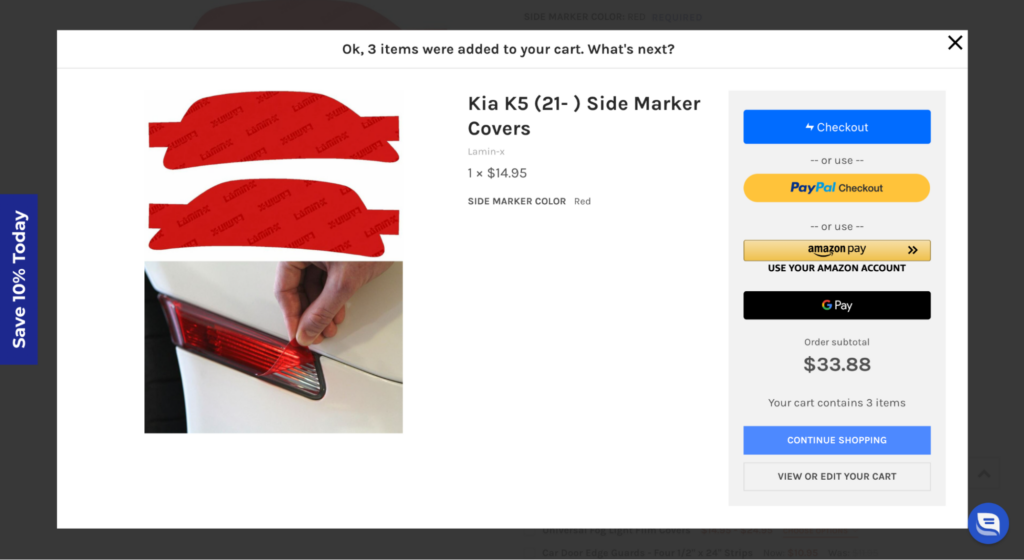Click the blue Checkout button

[x=837, y=127]
